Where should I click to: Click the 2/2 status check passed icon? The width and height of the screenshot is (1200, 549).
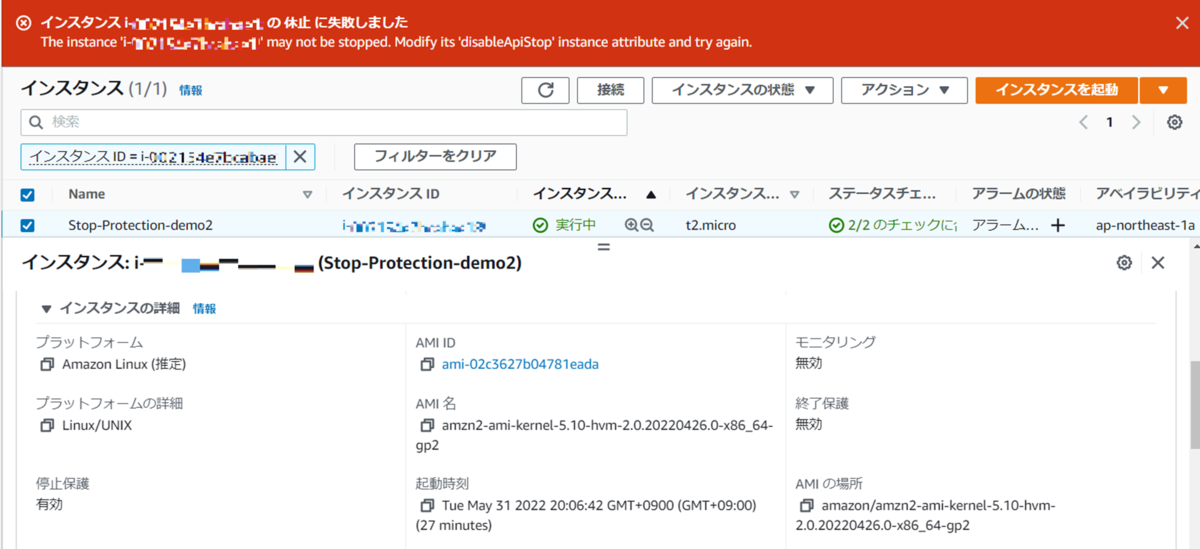point(836,226)
